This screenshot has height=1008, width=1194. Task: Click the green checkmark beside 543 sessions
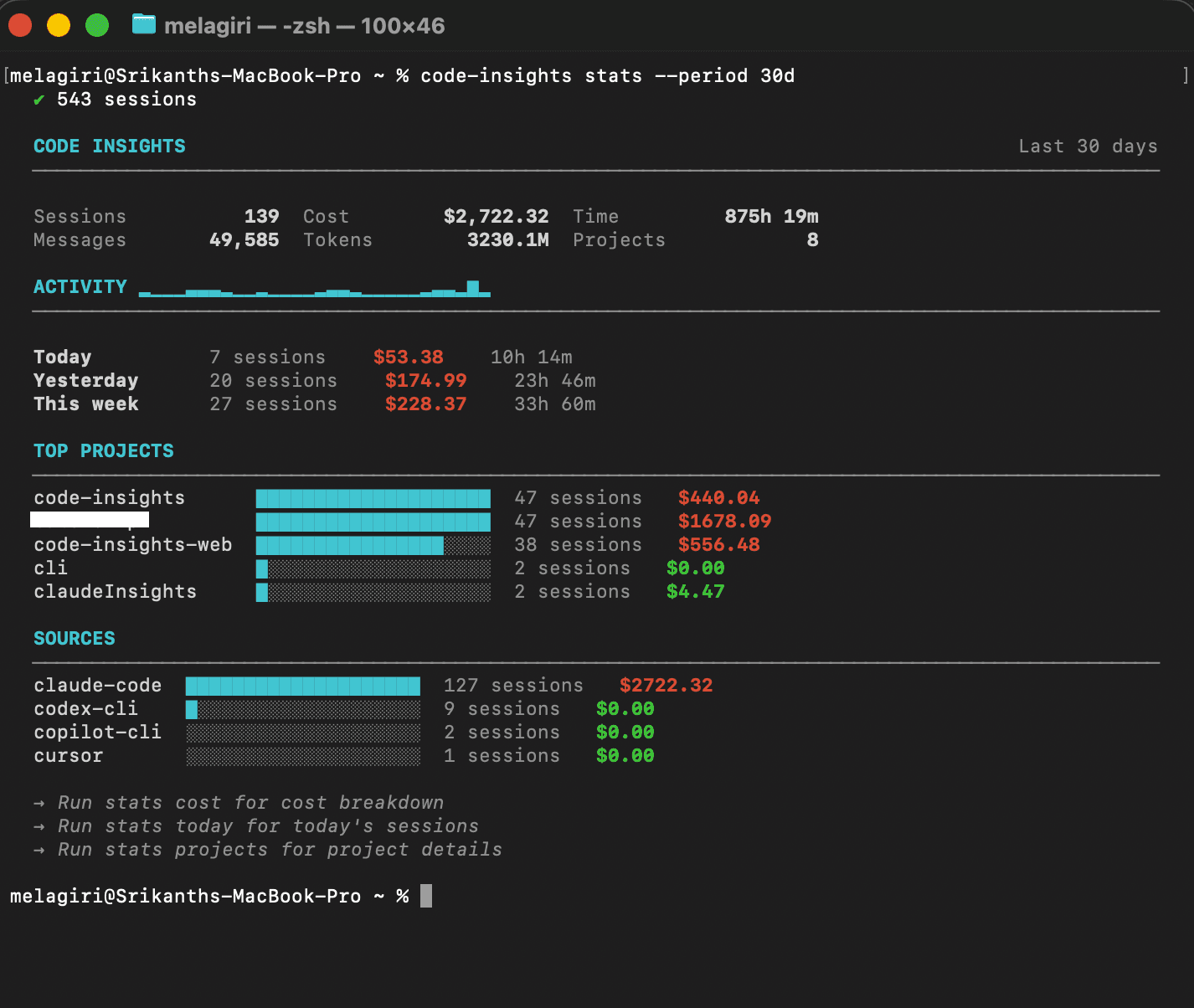coord(39,99)
